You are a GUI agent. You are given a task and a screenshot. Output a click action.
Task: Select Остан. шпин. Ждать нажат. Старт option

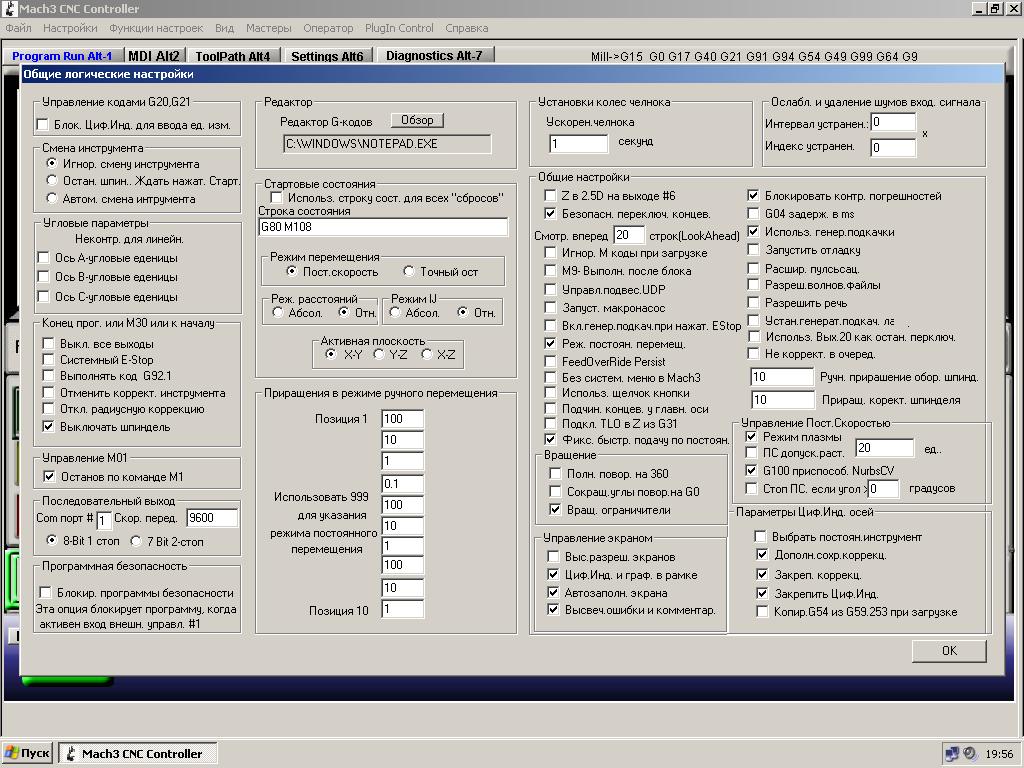52,180
